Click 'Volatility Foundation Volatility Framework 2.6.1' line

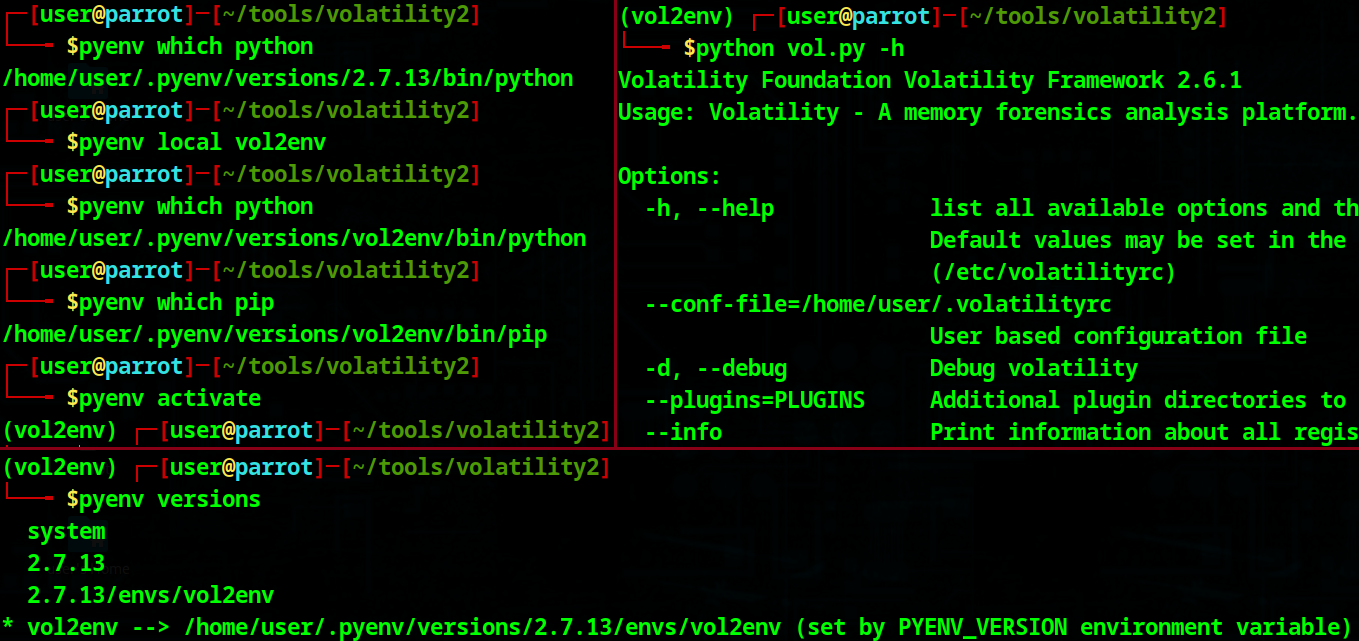930,80
